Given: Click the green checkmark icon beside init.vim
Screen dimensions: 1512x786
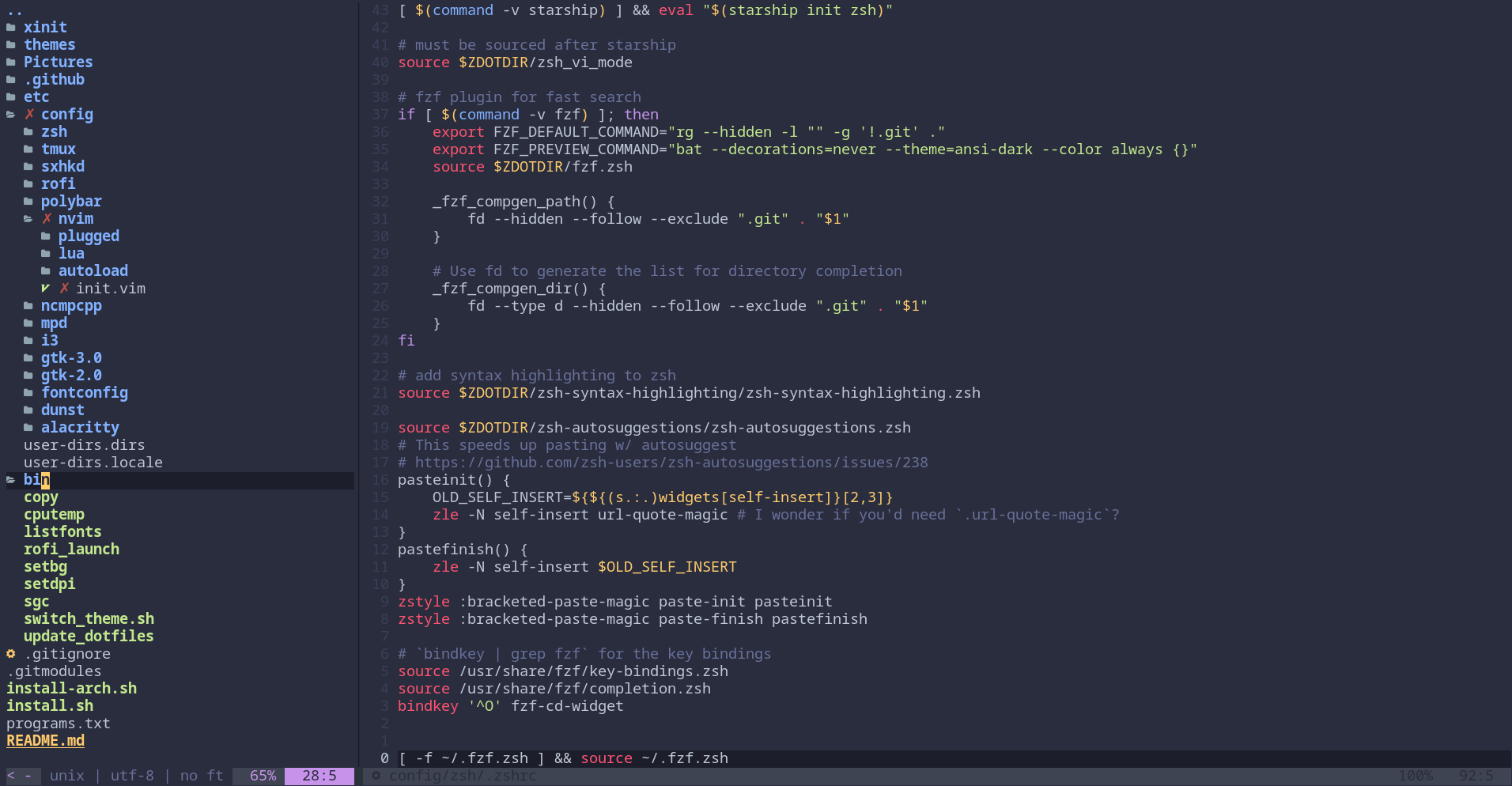Looking at the screenshot, I should click(x=47, y=289).
